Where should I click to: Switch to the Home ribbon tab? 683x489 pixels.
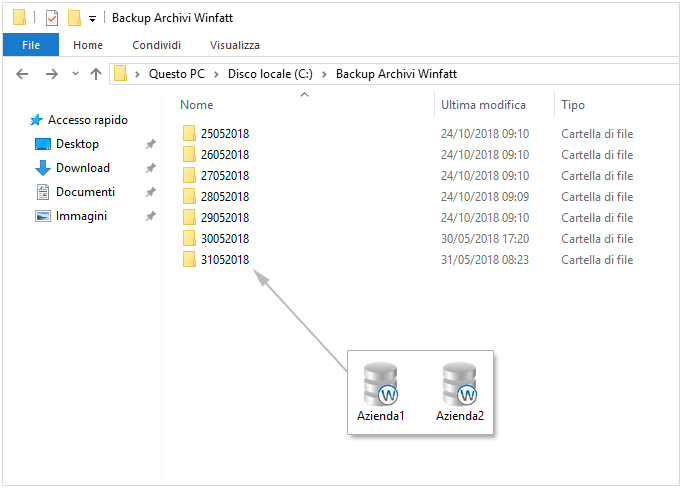click(x=88, y=45)
